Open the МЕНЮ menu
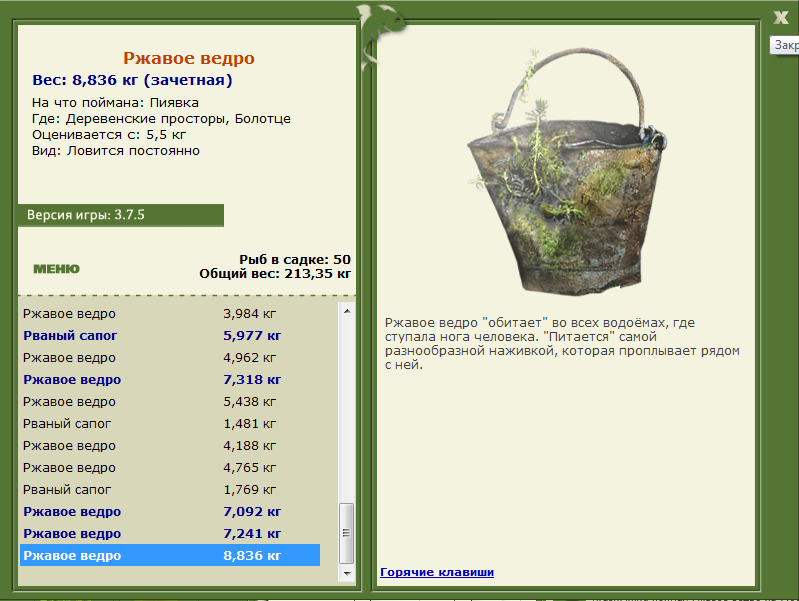 pyautogui.click(x=57, y=269)
